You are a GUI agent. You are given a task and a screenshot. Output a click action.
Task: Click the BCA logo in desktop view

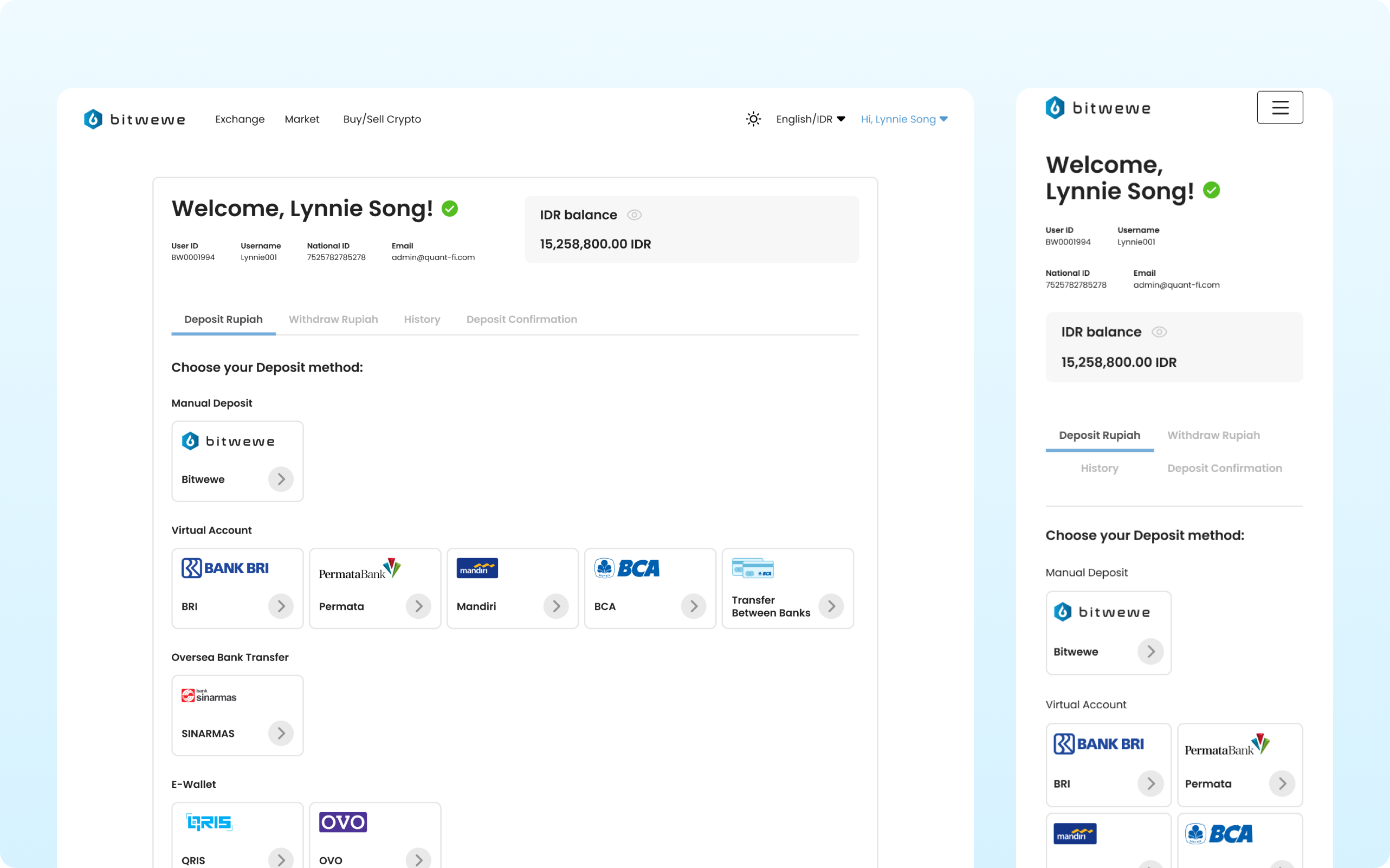coord(626,568)
